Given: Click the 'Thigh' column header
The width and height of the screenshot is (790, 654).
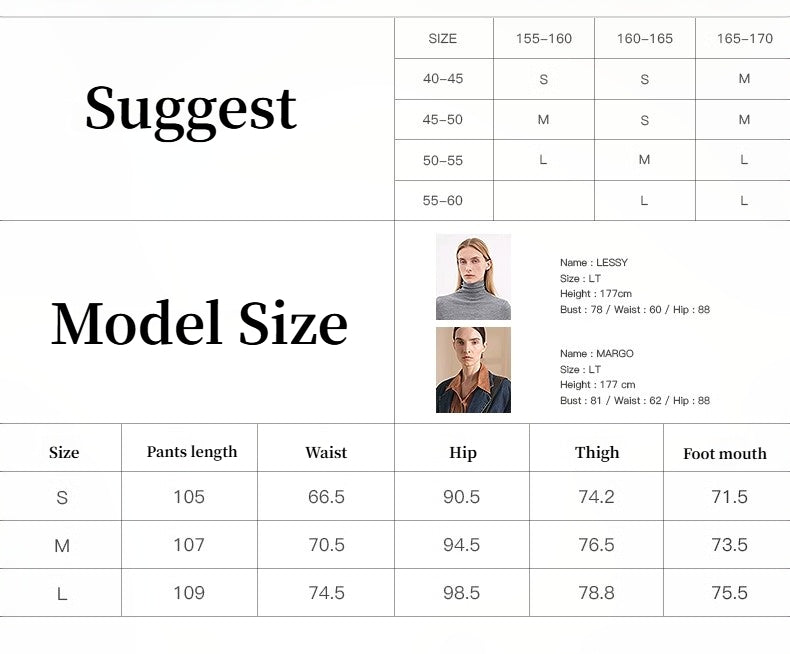Looking at the screenshot, I should click(x=597, y=453).
